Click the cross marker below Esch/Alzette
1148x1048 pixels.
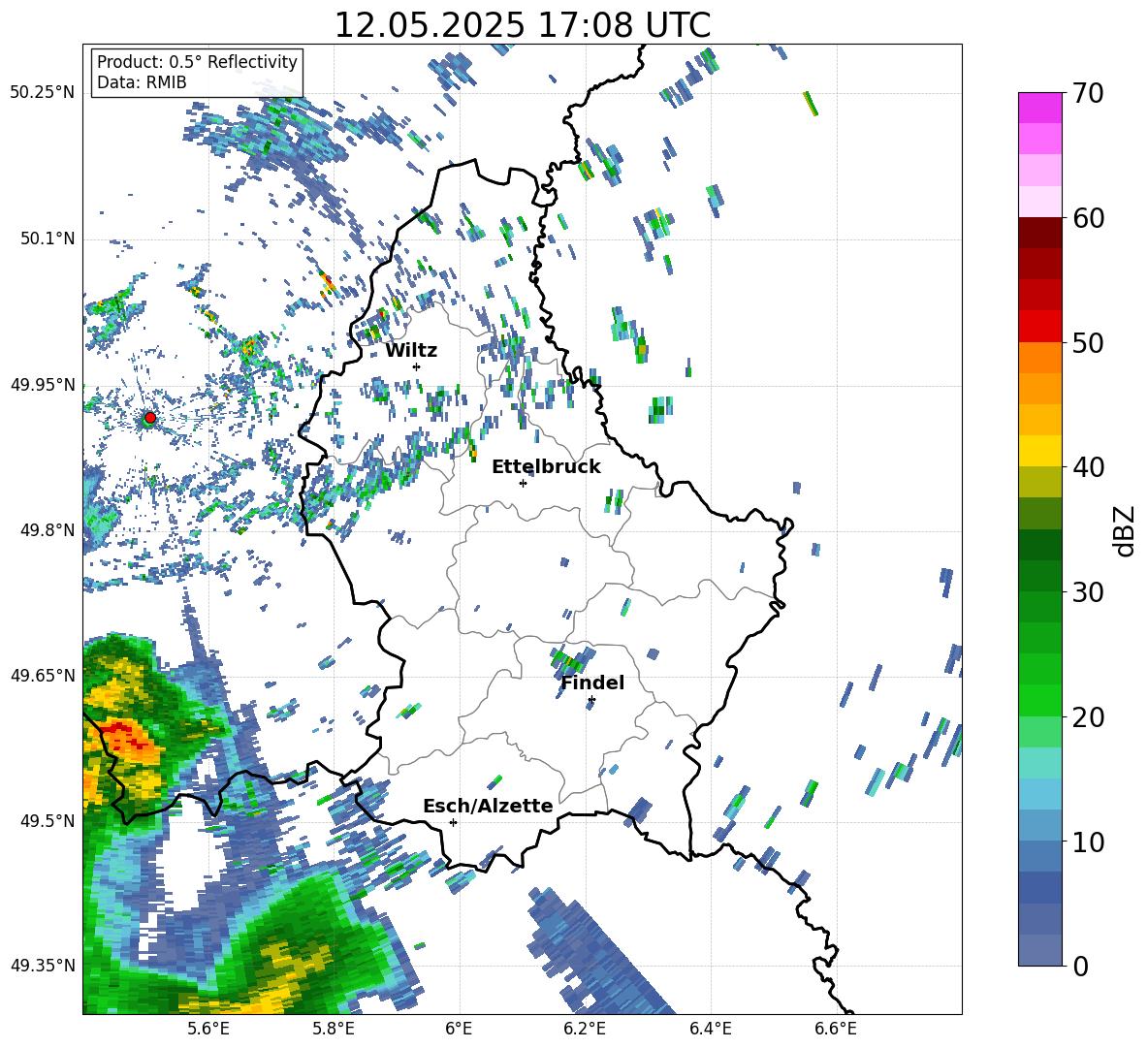[x=453, y=822]
